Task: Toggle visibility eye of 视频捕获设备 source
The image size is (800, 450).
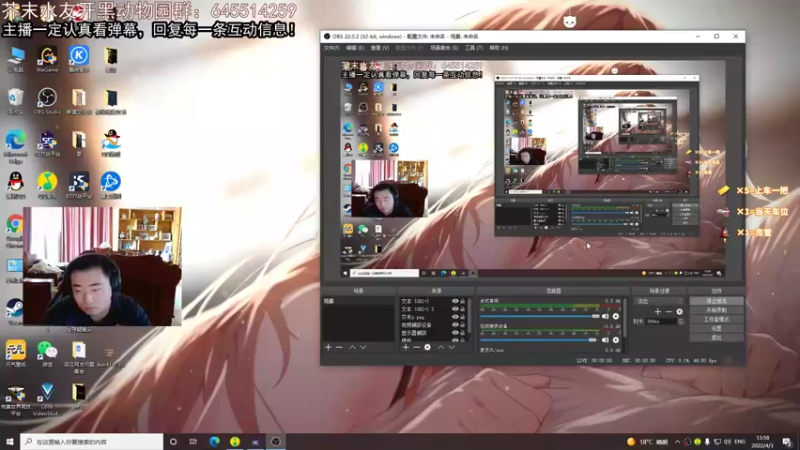Action: tap(455, 324)
